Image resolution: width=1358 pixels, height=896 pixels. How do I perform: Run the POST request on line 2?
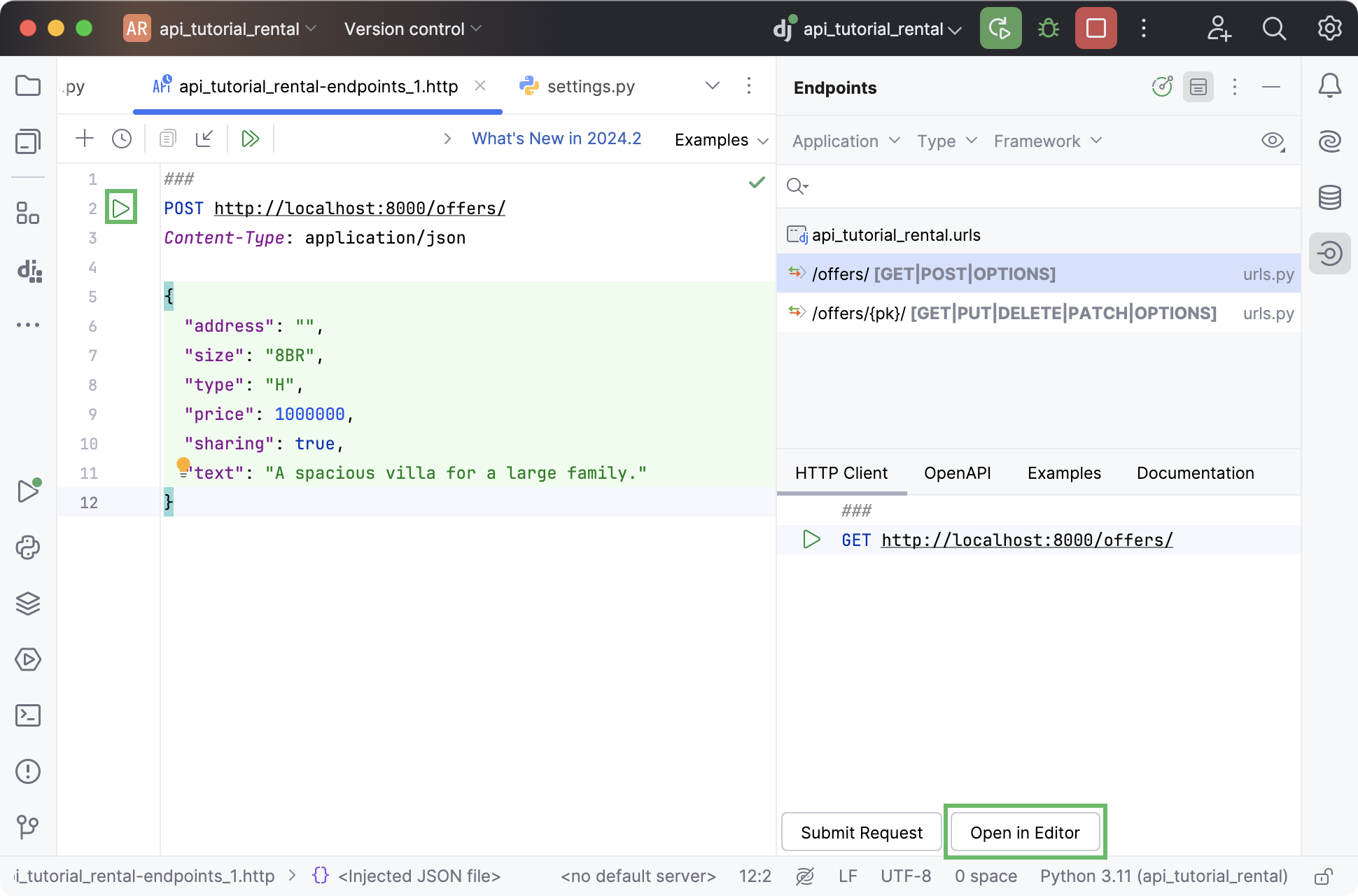(x=120, y=207)
